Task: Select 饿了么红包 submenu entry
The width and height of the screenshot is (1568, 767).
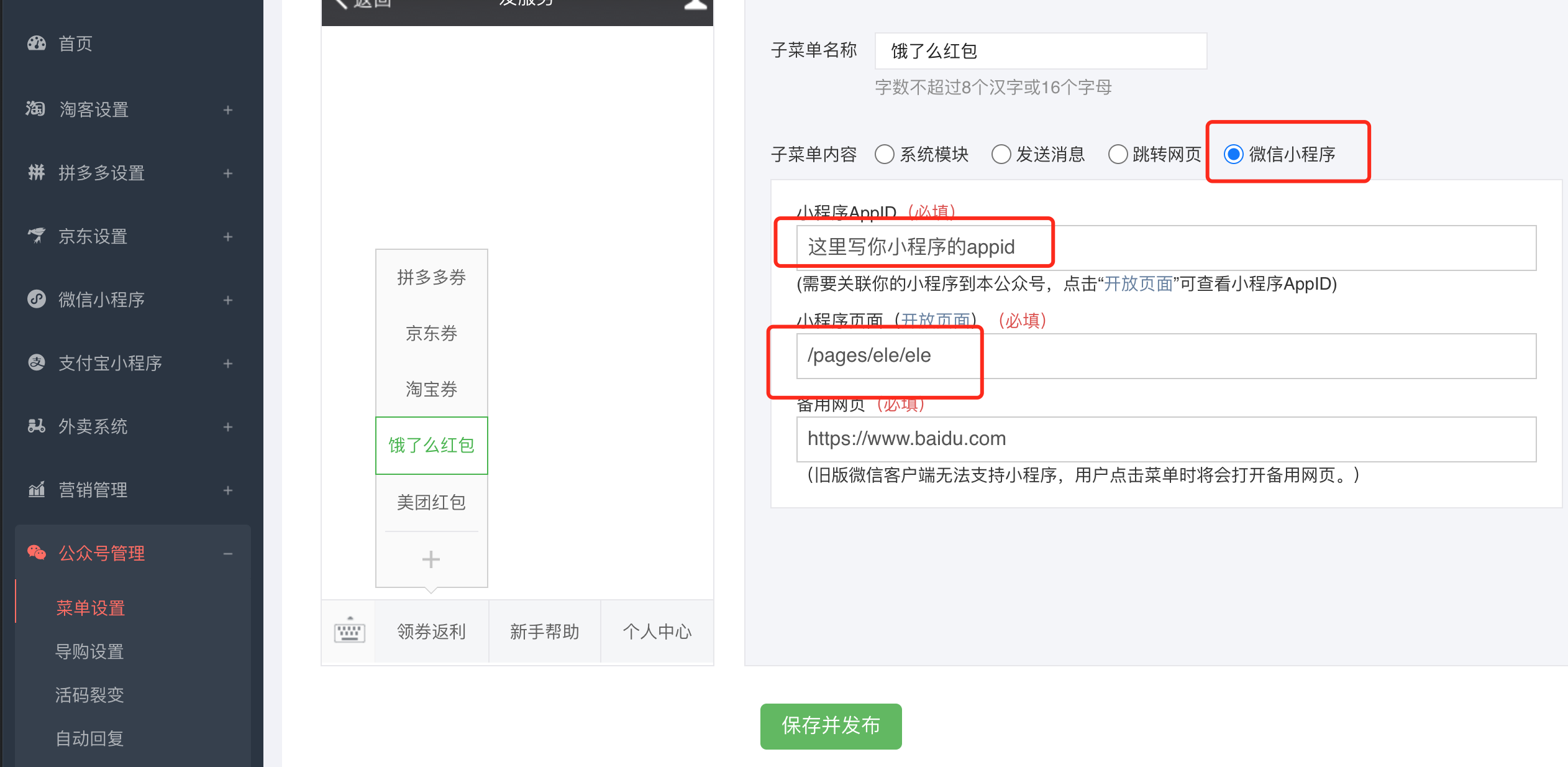Action: pyautogui.click(x=431, y=445)
